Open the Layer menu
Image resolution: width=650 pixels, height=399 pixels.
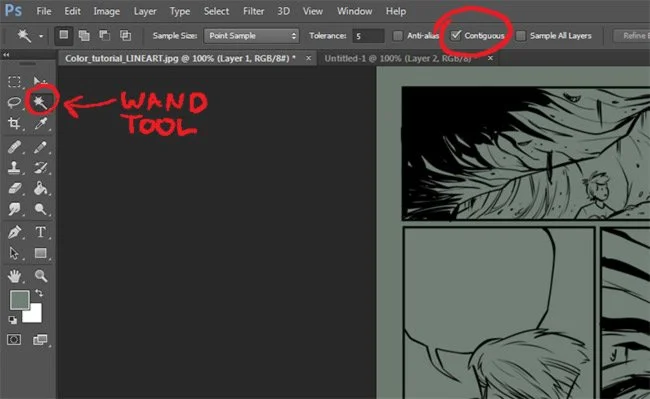(145, 11)
